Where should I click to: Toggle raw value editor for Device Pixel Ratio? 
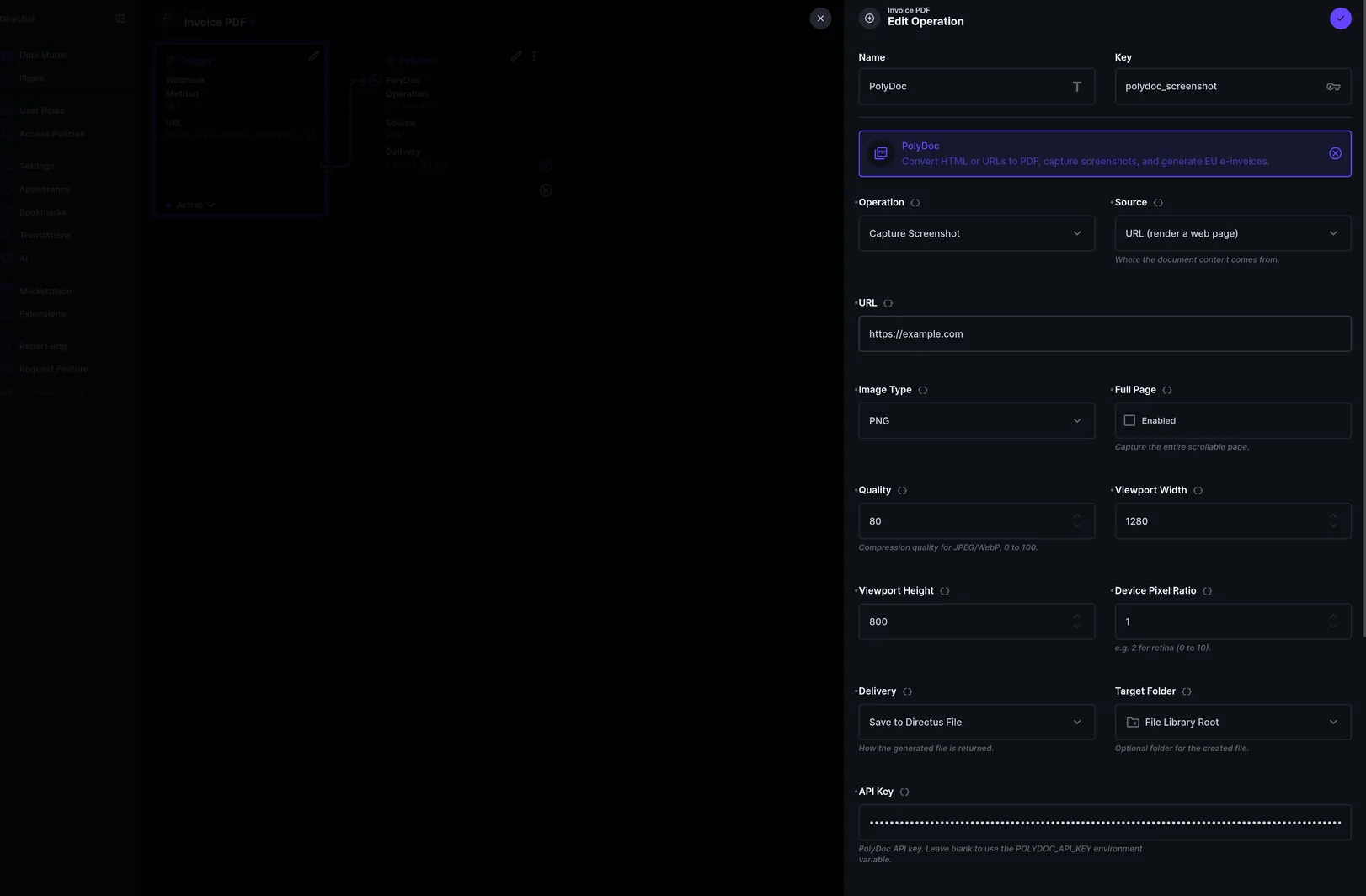[x=1207, y=591]
